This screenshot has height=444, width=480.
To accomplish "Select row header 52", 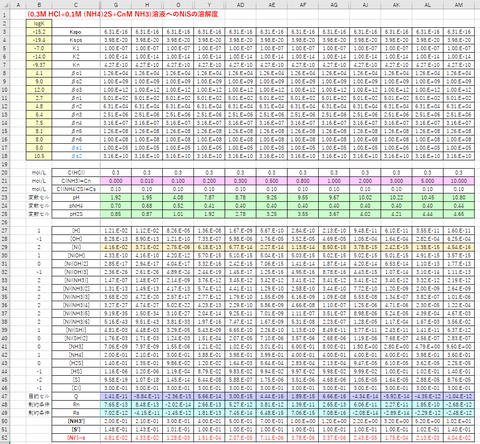I will pyautogui.click(x=5, y=438).
